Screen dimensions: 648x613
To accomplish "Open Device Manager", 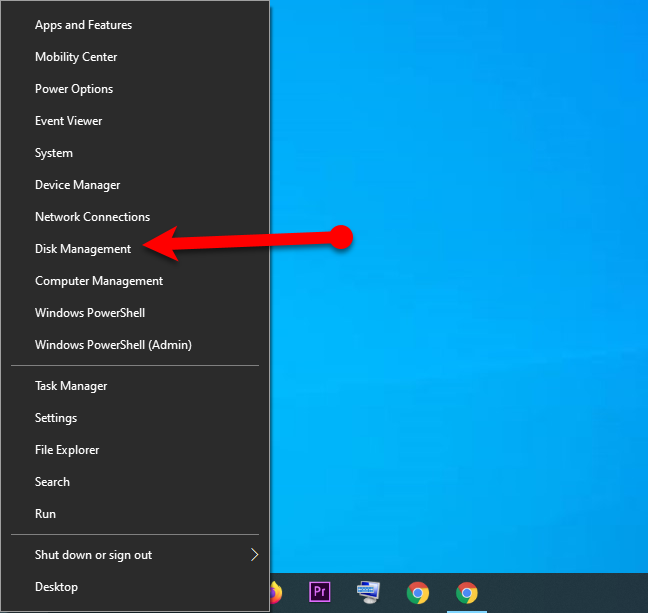I will click(77, 185).
